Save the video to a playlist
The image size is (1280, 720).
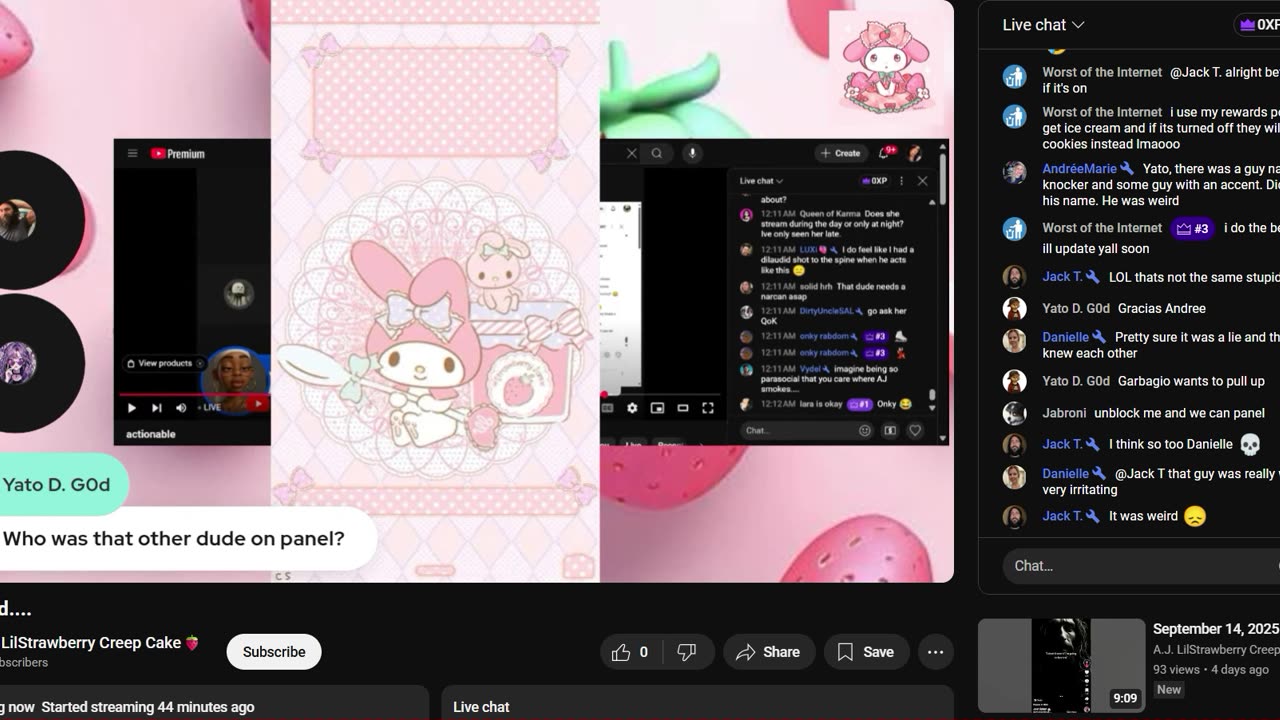tap(866, 652)
